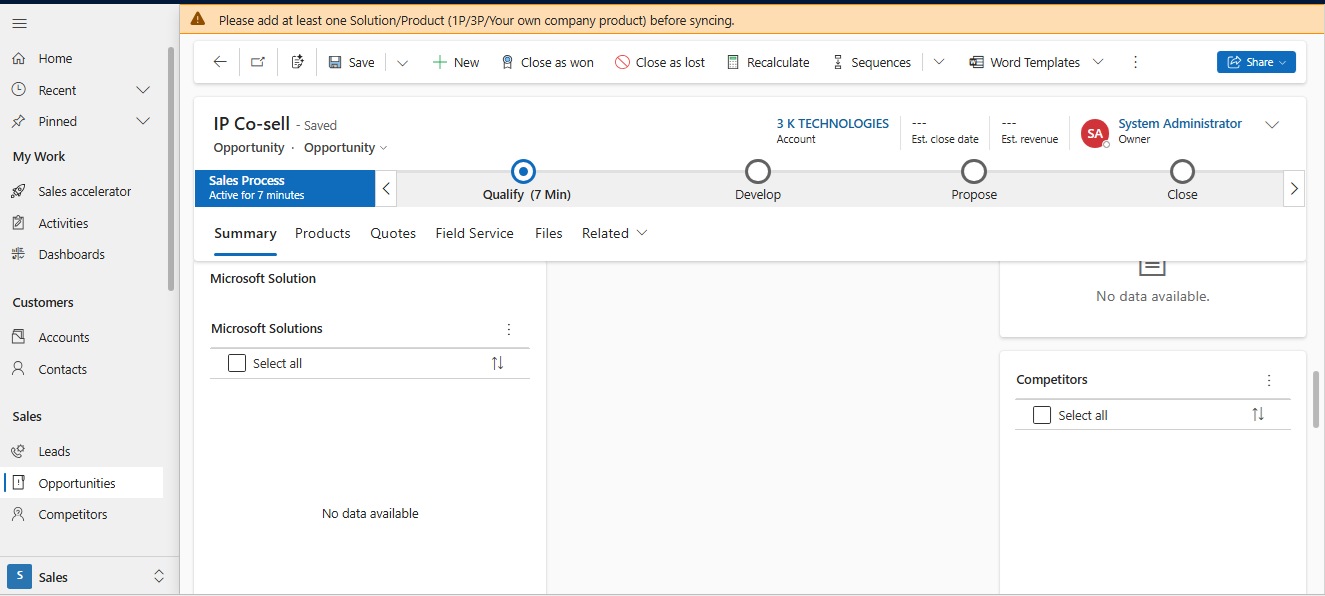Click the form's vertical scrollbar thumb
The image size is (1325, 596).
1316,400
